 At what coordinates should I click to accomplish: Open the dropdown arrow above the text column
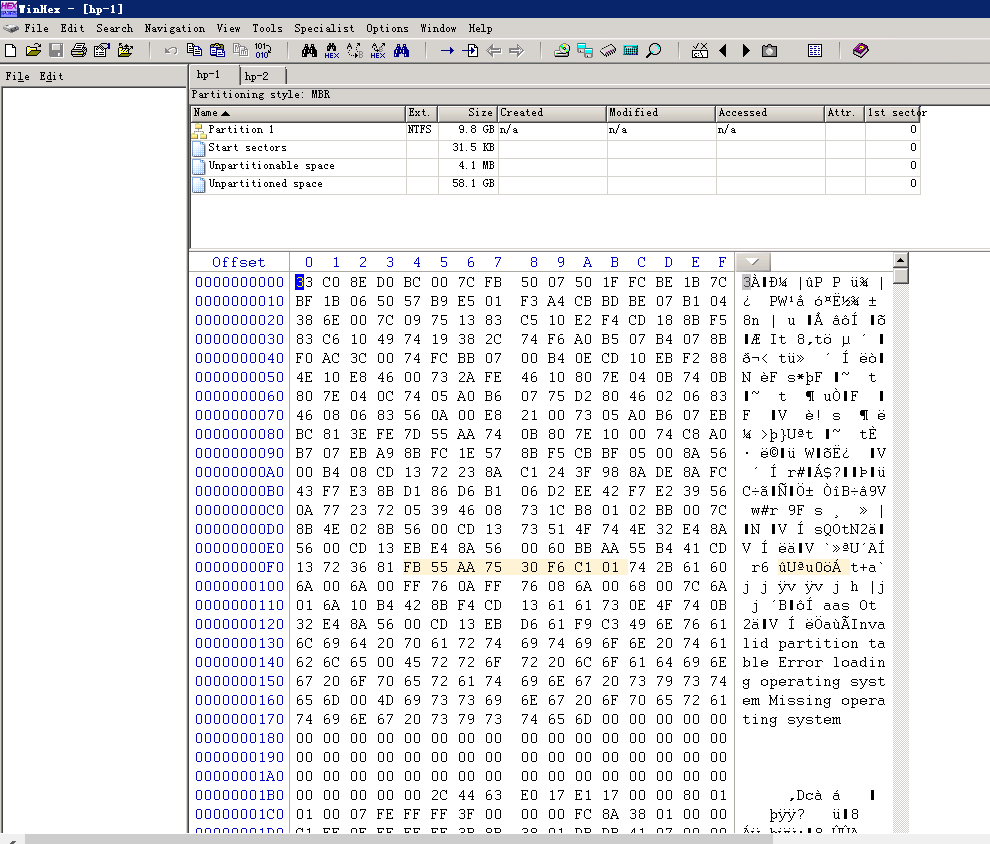pos(753,261)
